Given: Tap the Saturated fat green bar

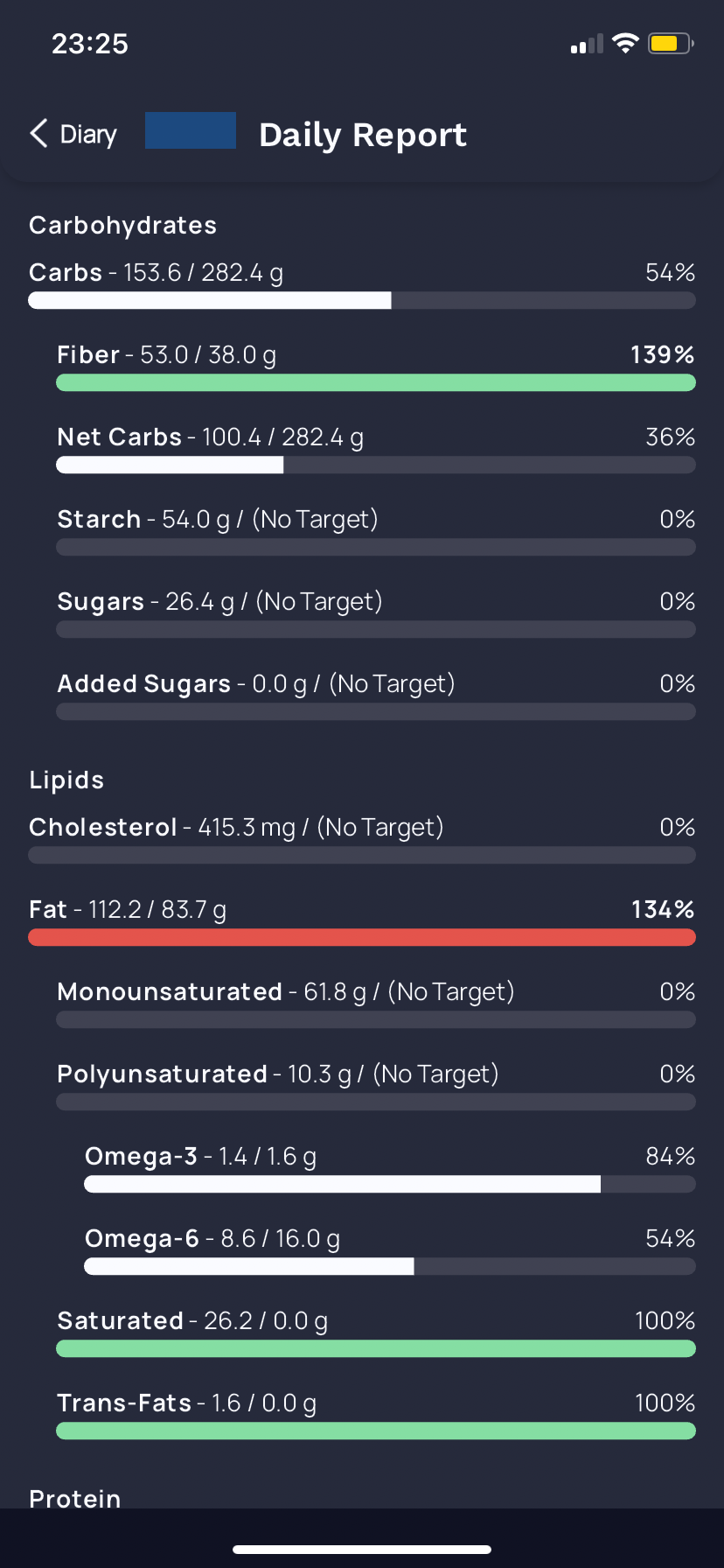Looking at the screenshot, I should pos(376,1348).
